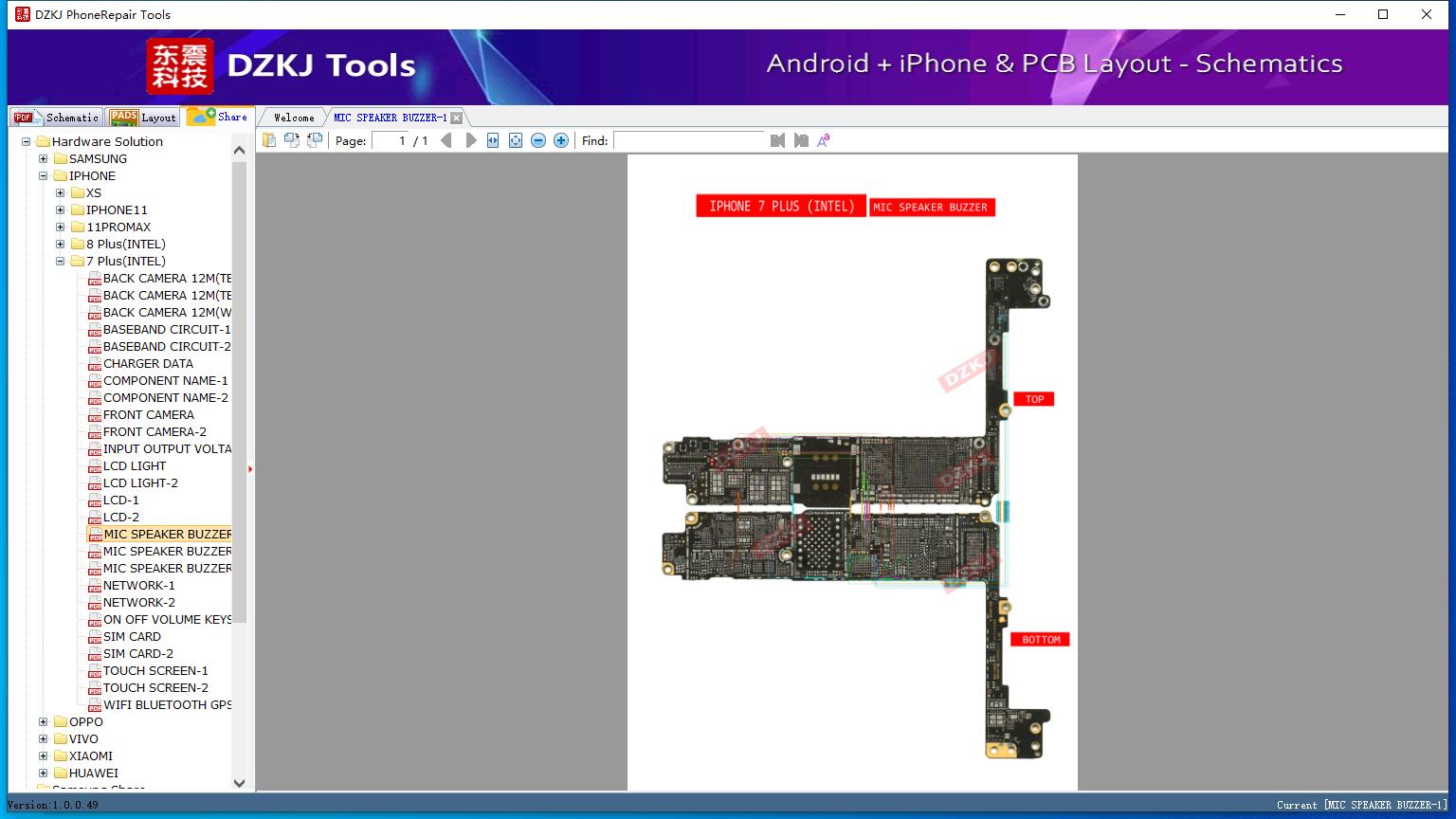
Task: Open the TOUCH SCREEN-1 file
Action: (155, 671)
